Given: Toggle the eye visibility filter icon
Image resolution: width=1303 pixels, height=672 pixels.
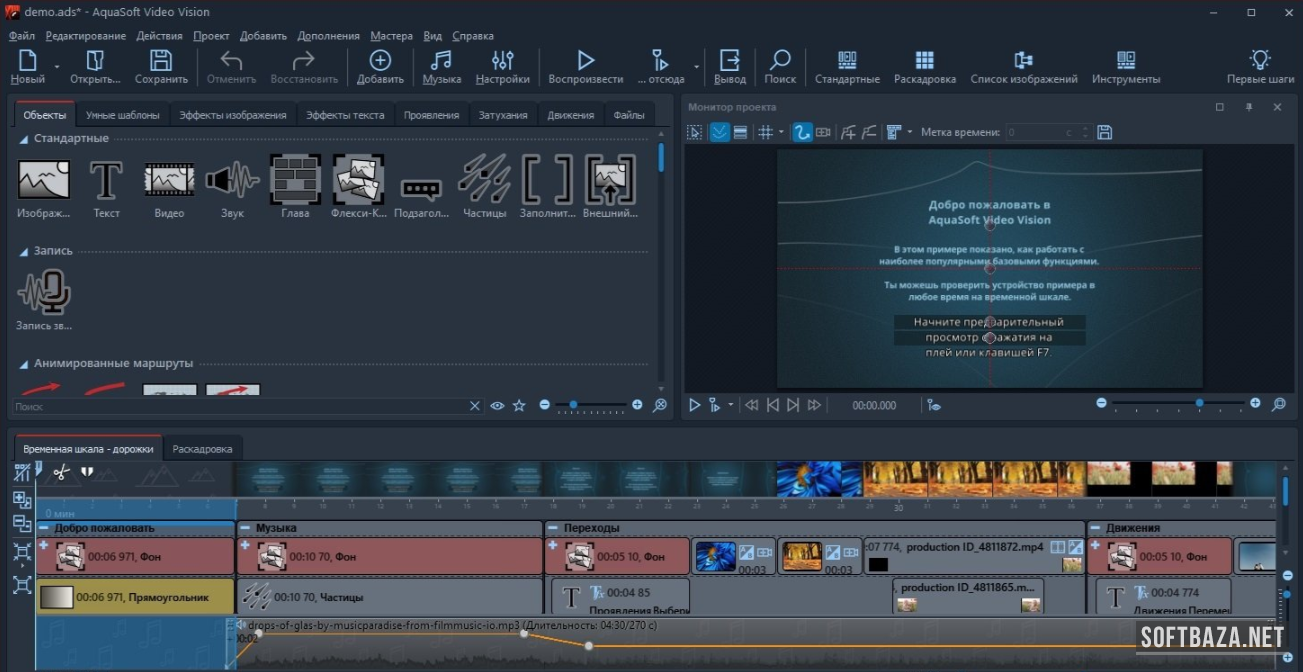Looking at the screenshot, I should pyautogui.click(x=497, y=406).
